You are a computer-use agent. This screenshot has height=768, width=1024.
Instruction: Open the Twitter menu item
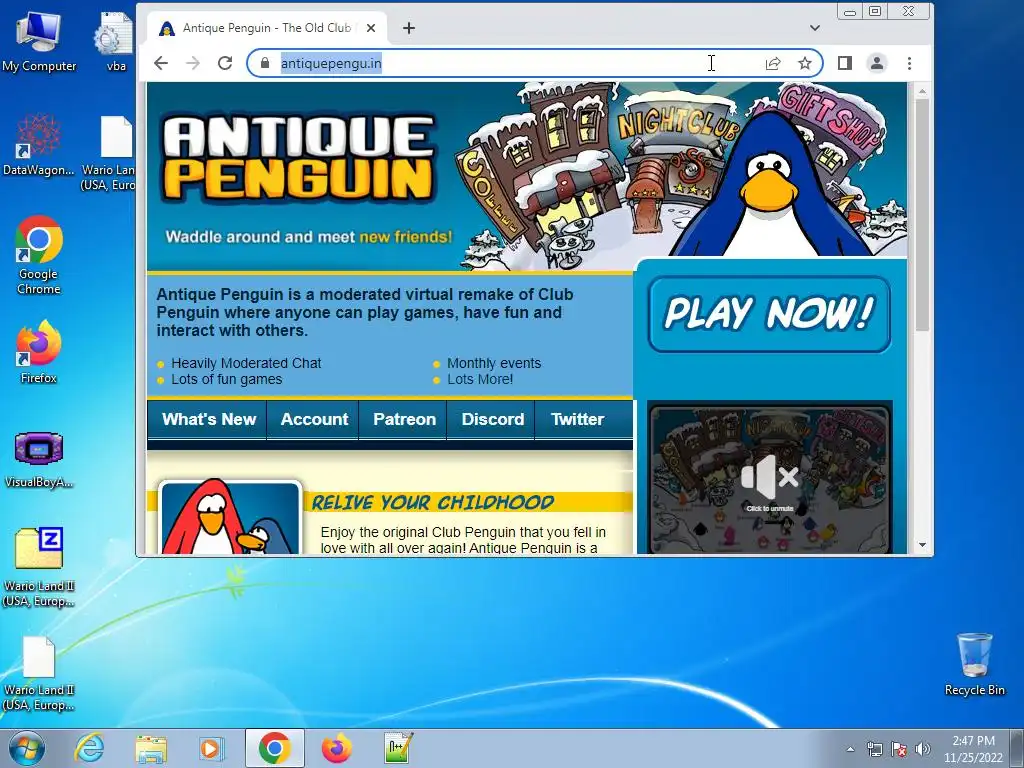pos(577,419)
